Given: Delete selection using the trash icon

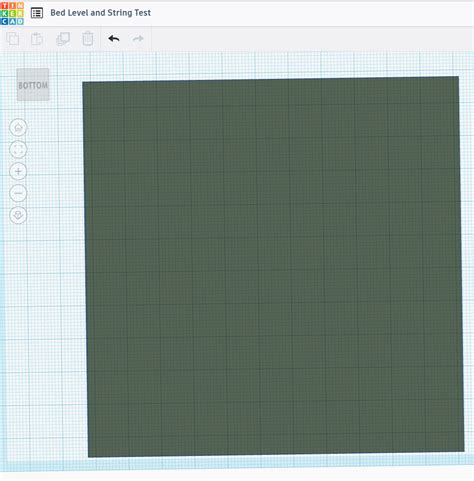Looking at the screenshot, I should (88, 39).
